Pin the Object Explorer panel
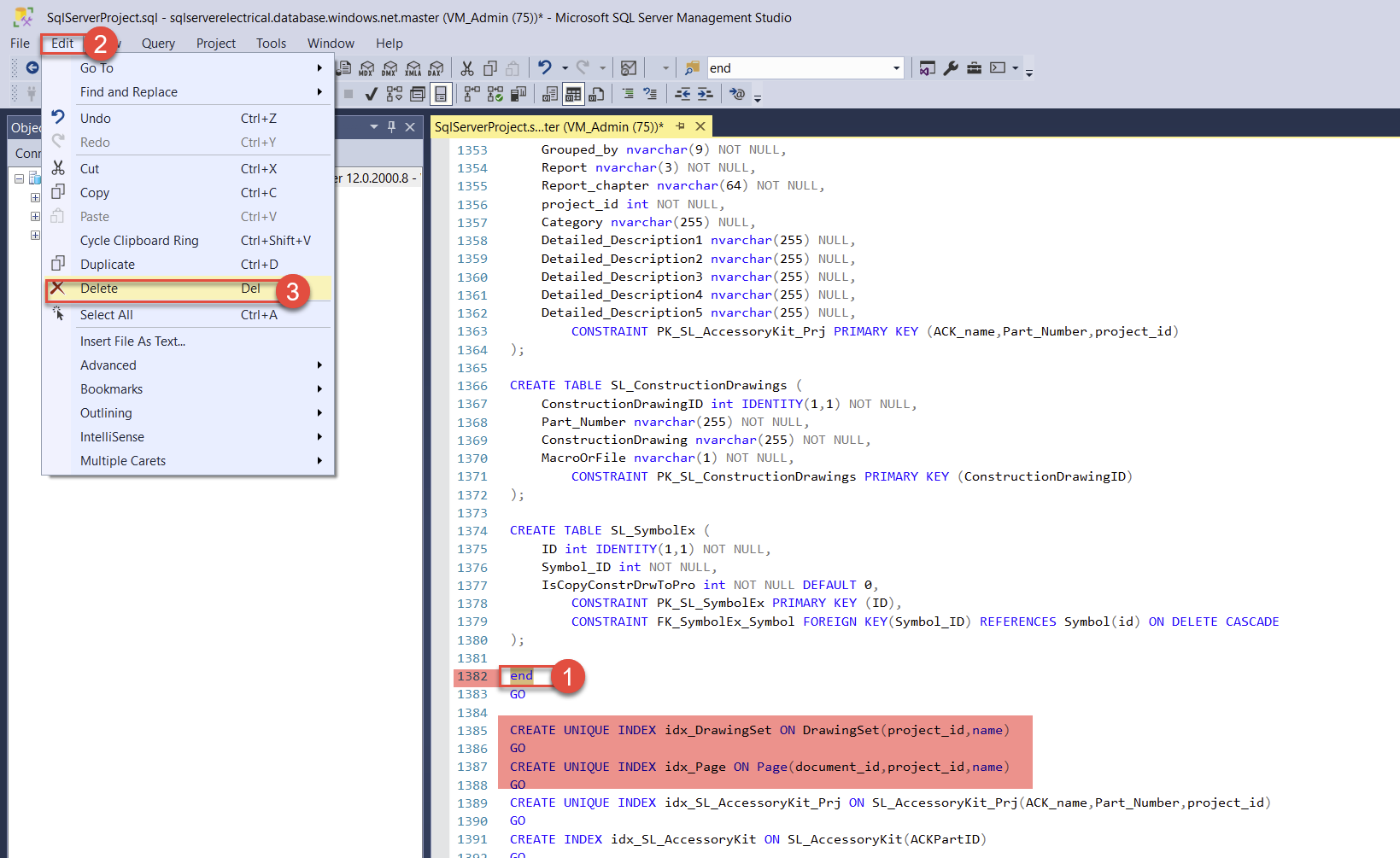The width and height of the screenshot is (1400, 858). 392,126
